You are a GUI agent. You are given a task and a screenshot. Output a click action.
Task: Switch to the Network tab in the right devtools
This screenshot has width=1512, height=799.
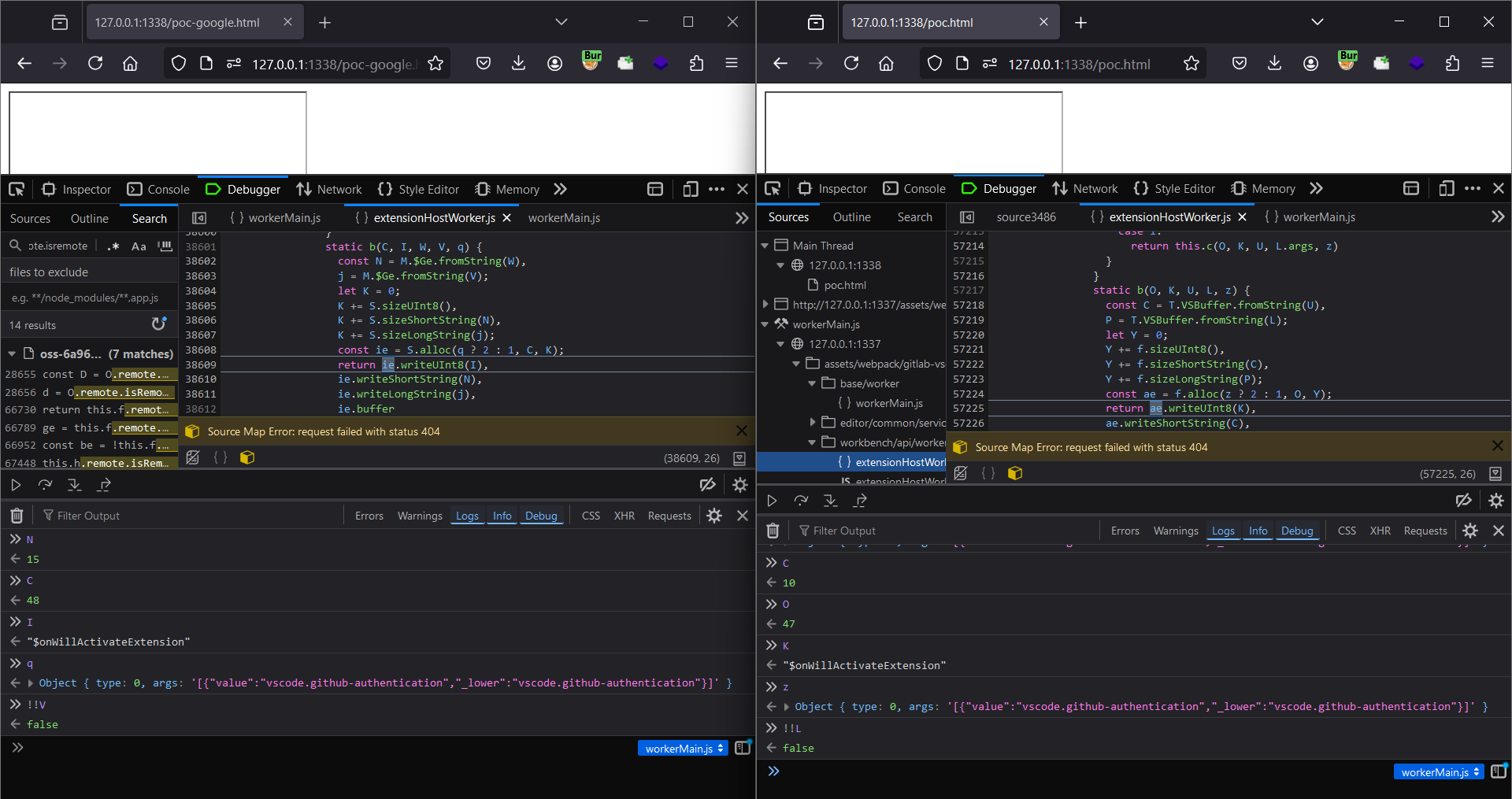coord(1085,188)
